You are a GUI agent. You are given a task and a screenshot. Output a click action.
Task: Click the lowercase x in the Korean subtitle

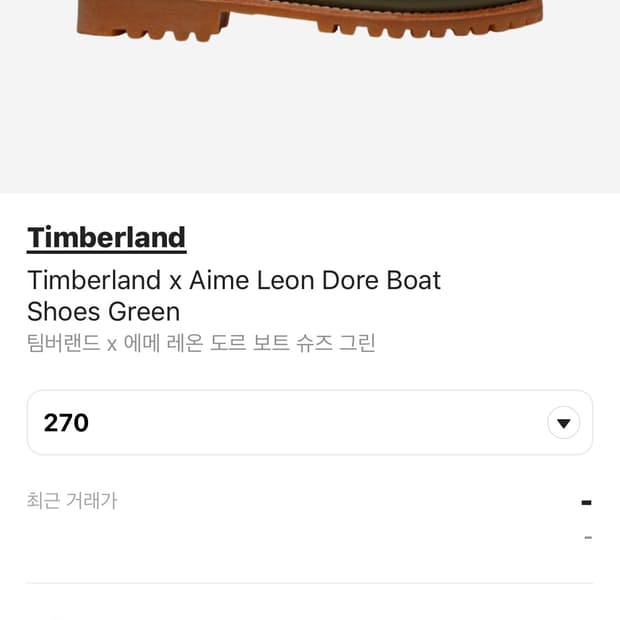(112, 344)
